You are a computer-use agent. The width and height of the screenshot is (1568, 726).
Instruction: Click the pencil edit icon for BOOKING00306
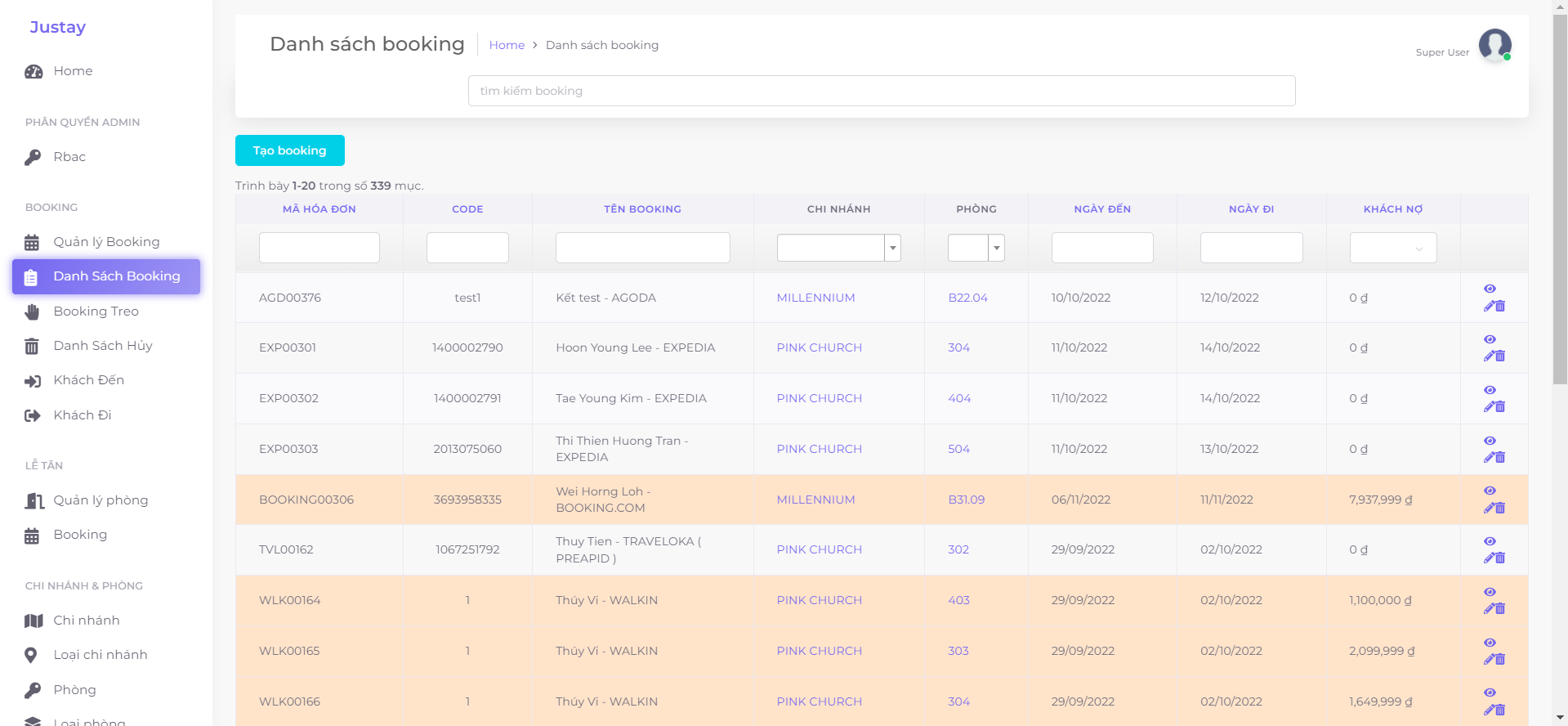point(1489,509)
